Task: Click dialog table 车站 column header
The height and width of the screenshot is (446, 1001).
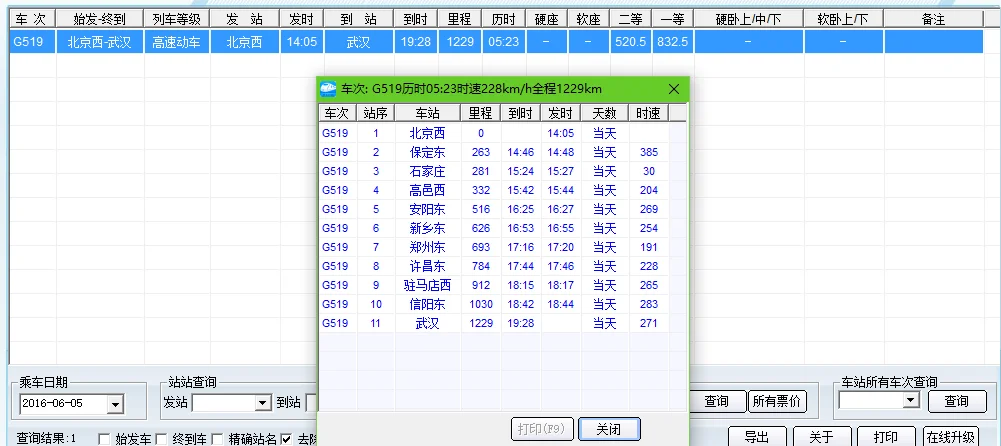Action: tap(428, 113)
